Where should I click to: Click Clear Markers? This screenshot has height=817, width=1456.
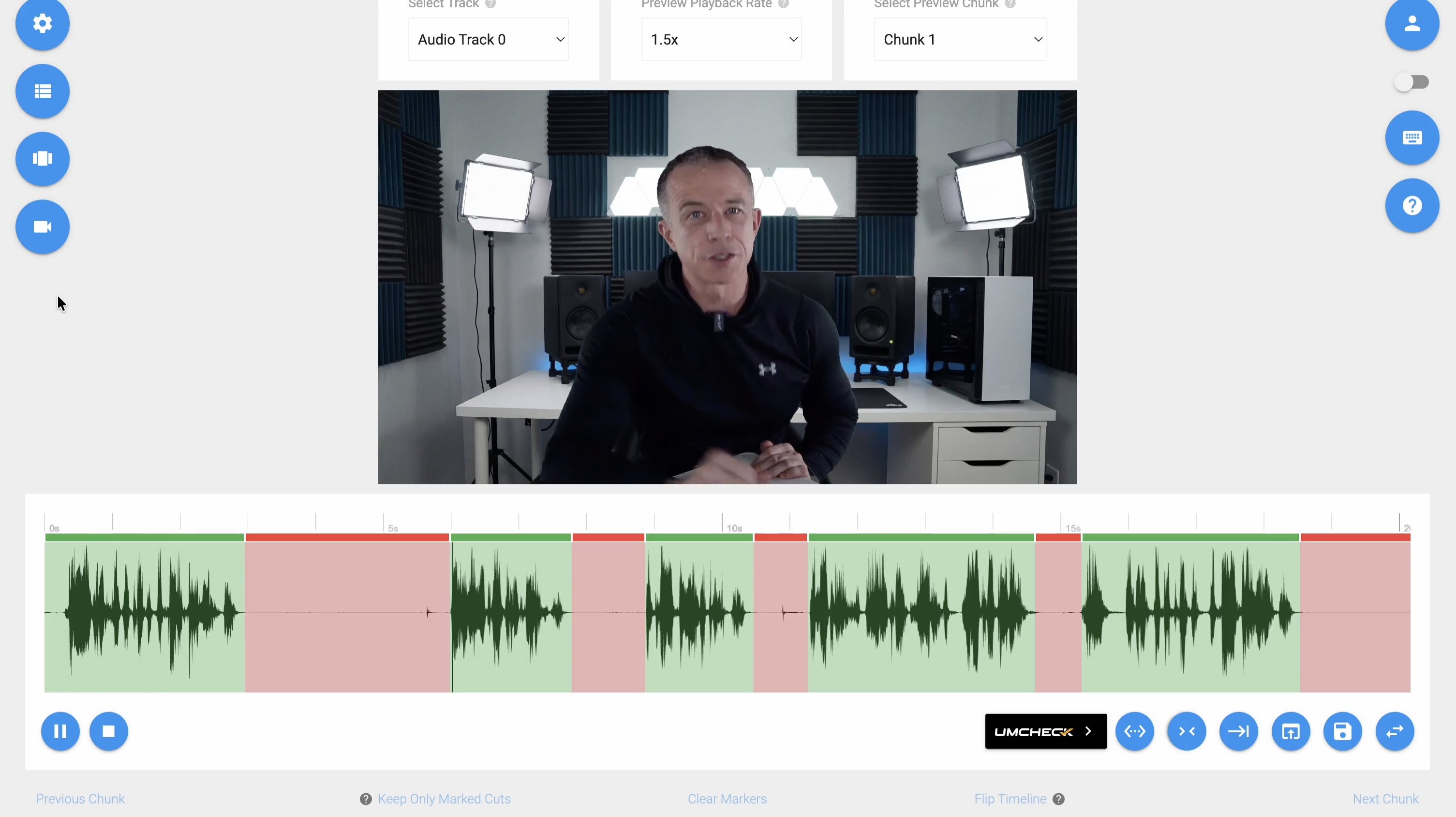coord(727,799)
